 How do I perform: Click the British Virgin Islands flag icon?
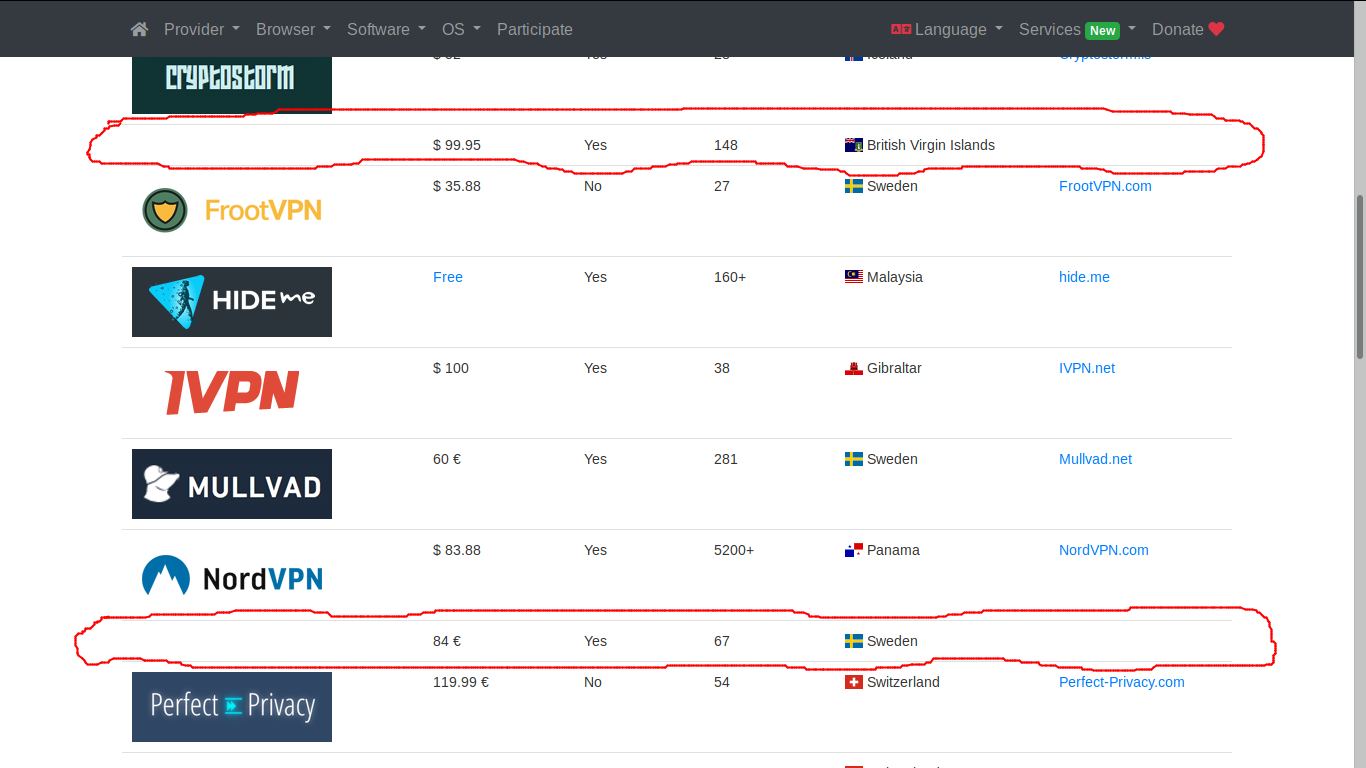[x=853, y=145]
